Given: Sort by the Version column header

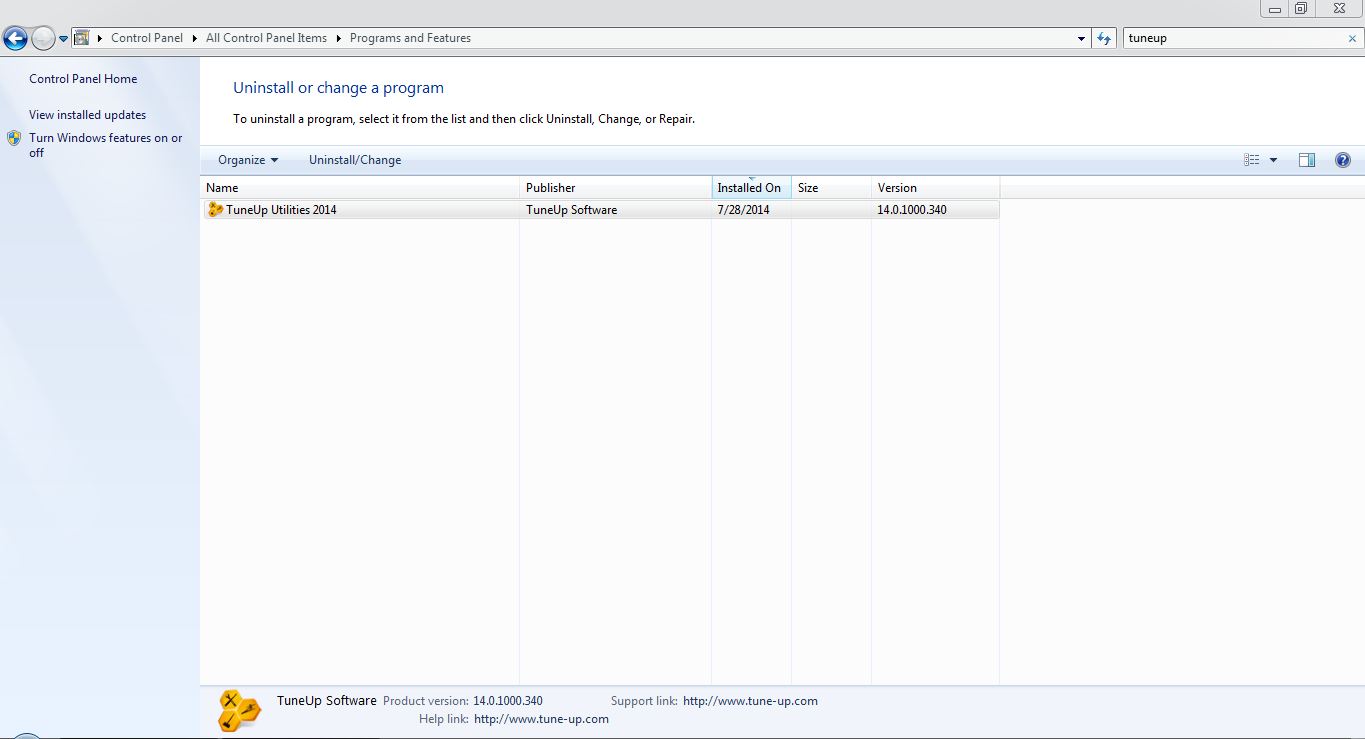Looking at the screenshot, I should [x=935, y=188].
